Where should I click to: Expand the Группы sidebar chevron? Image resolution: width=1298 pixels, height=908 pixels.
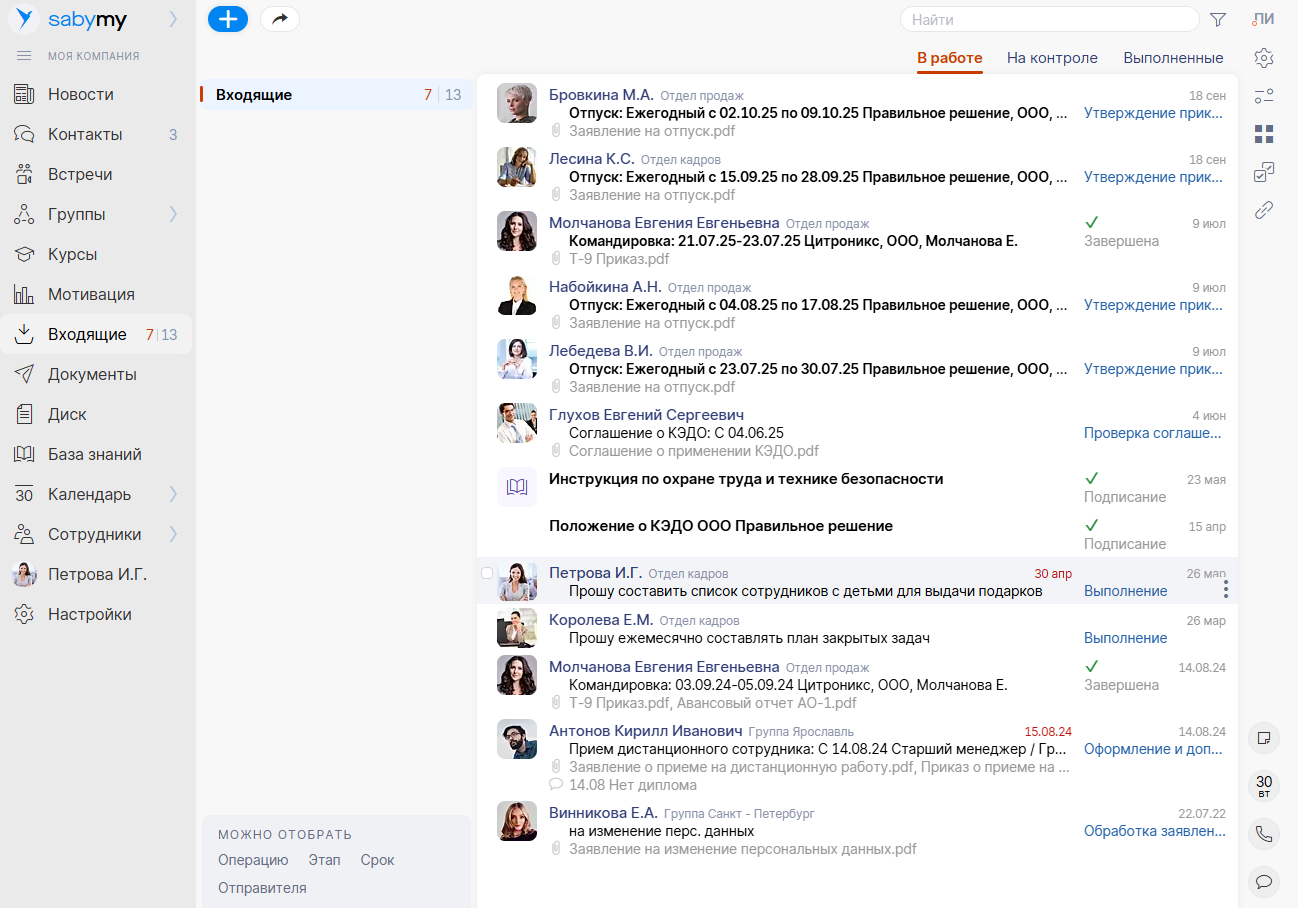pyautogui.click(x=173, y=214)
